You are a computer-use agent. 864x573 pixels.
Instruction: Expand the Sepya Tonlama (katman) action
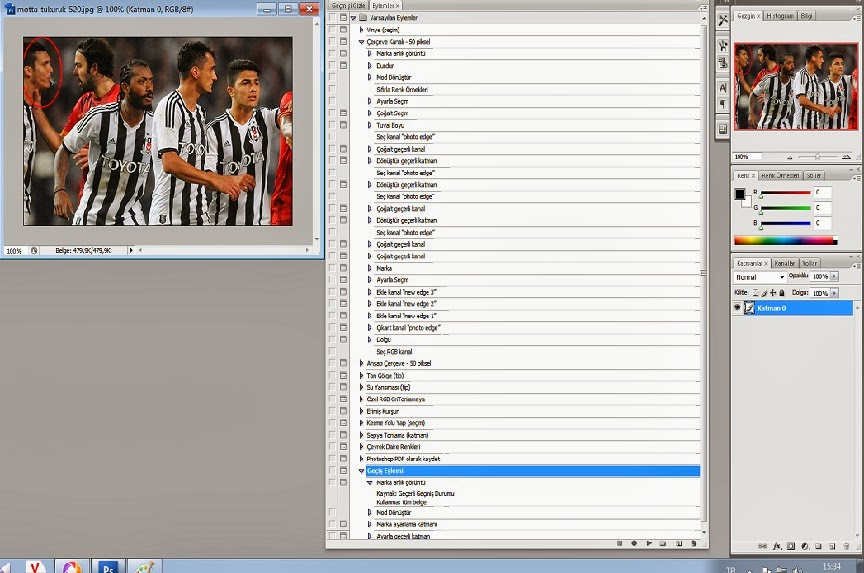tap(361, 435)
